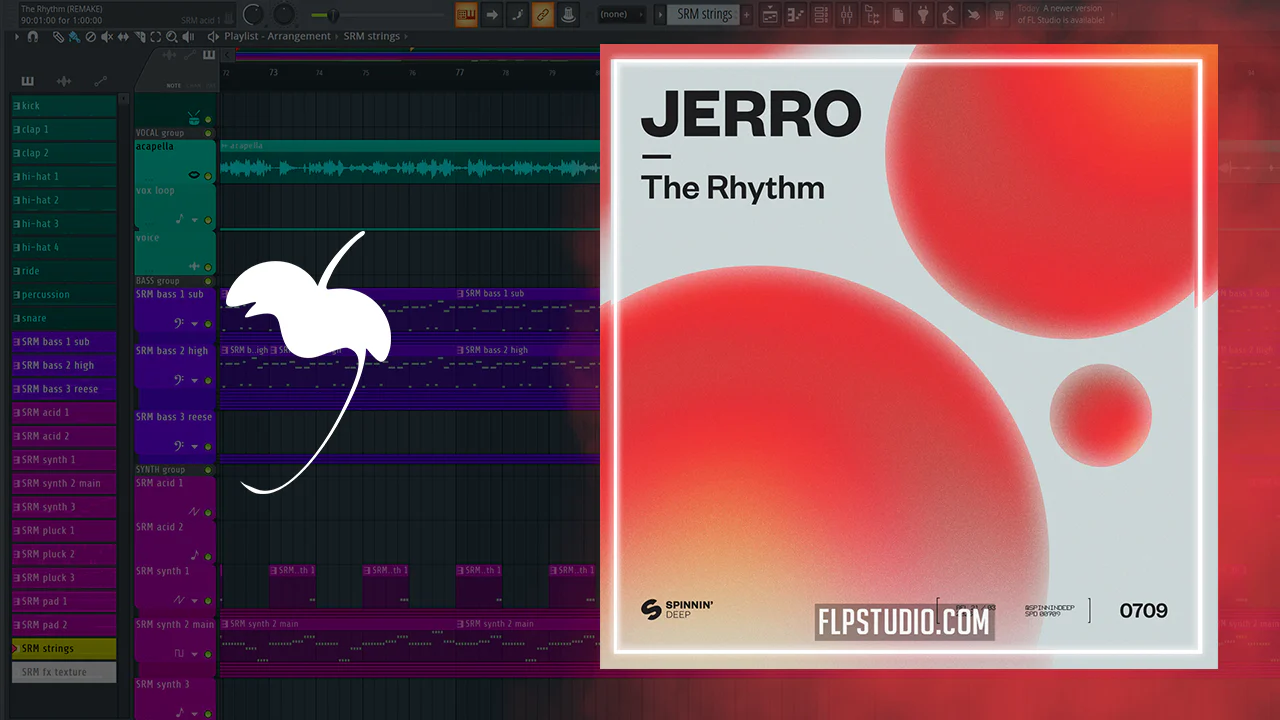Screen dimensions: 1280x720
Task: Select the Draw pencil tool
Action: 59,36
